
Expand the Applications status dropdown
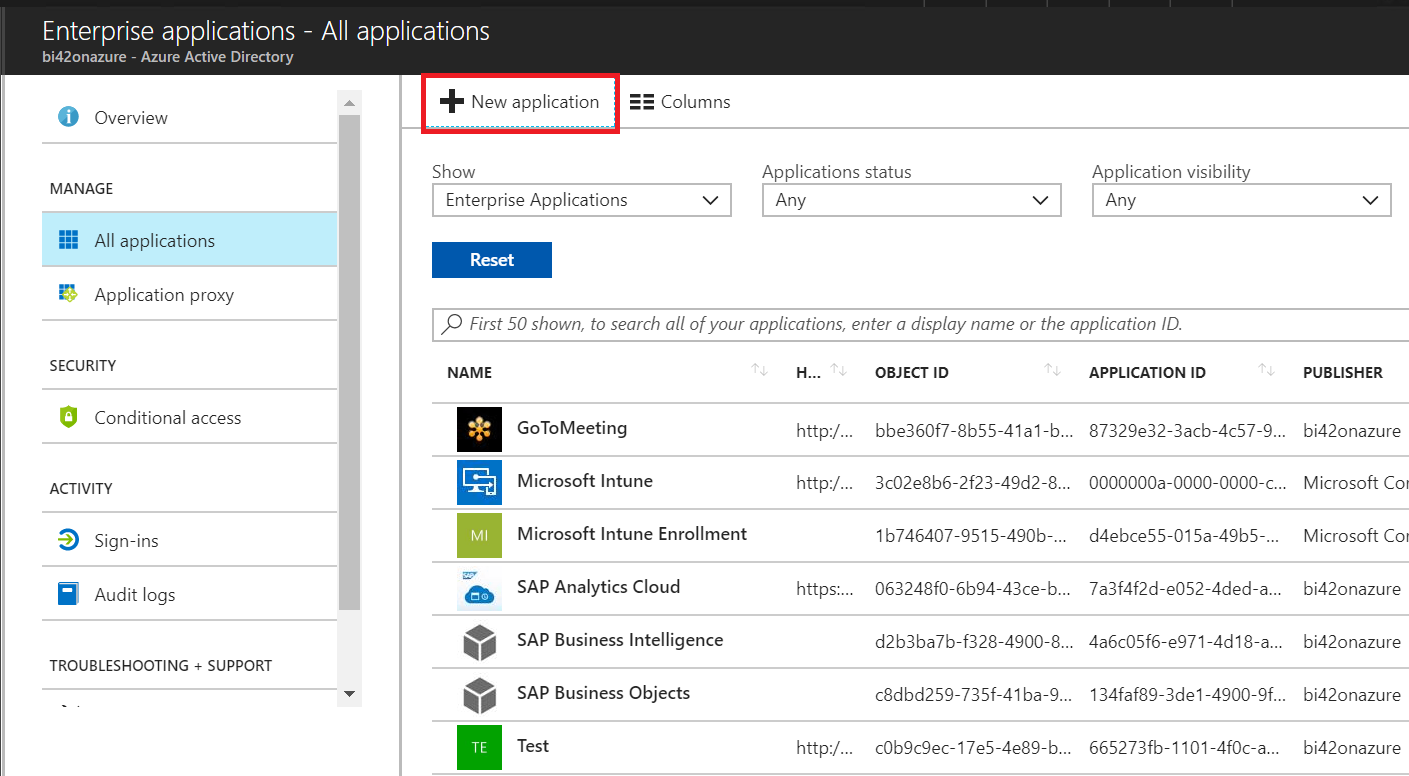point(911,200)
